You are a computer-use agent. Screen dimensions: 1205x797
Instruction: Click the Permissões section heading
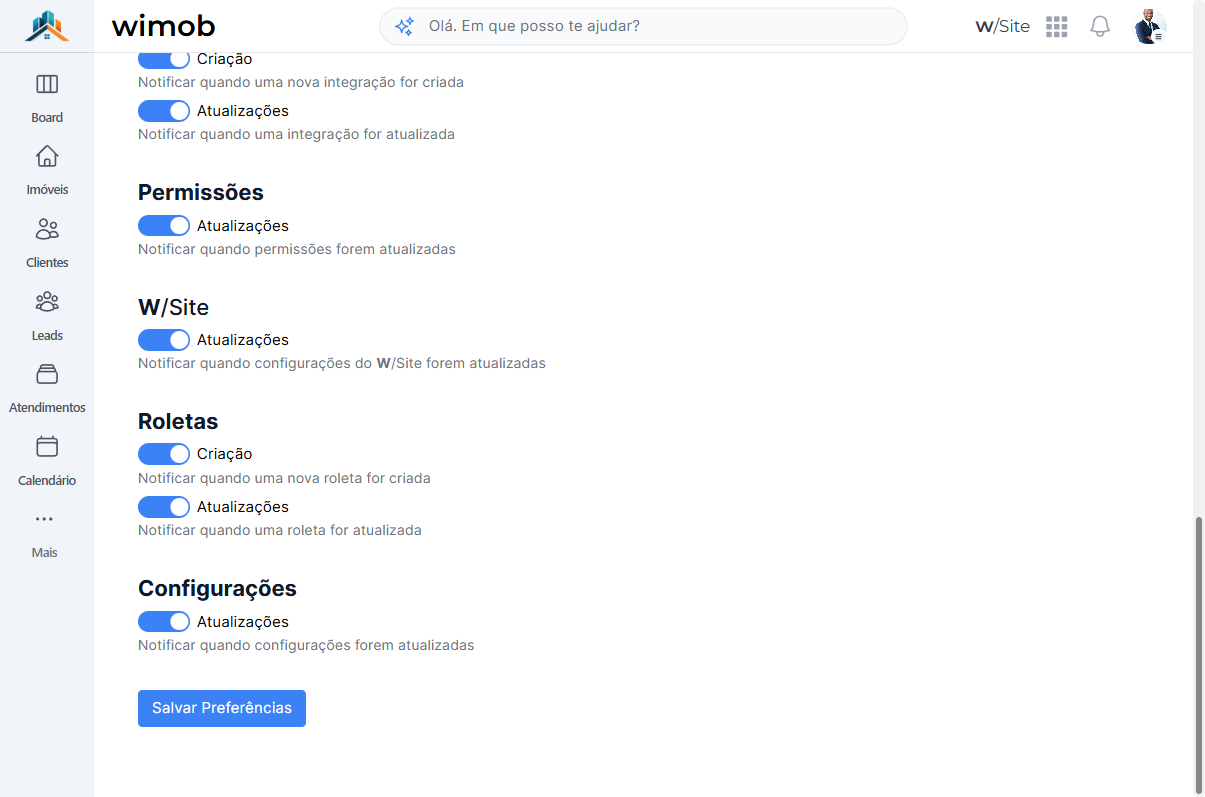pyautogui.click(x=201, y=192)
